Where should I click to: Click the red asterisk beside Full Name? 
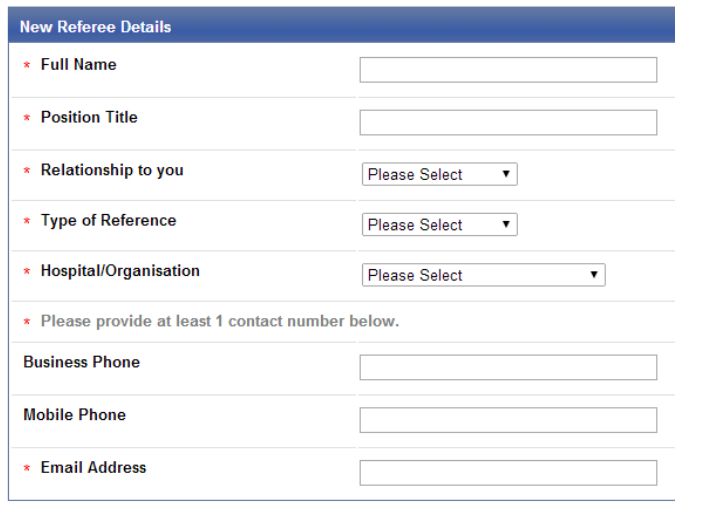tap(27, 65)
